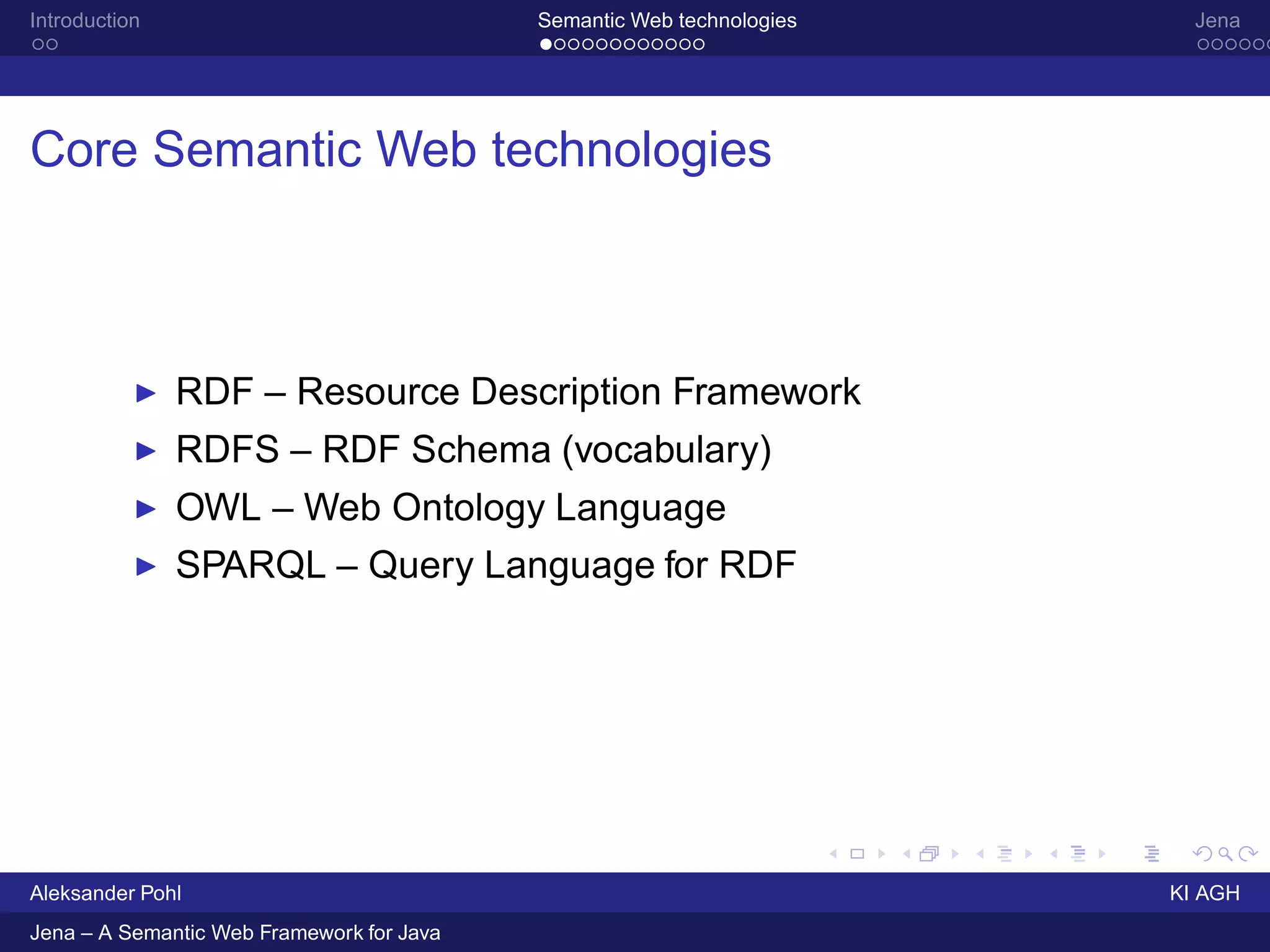
Task: Select first slide dot under Introduction
Action: [x=38, y=44]
